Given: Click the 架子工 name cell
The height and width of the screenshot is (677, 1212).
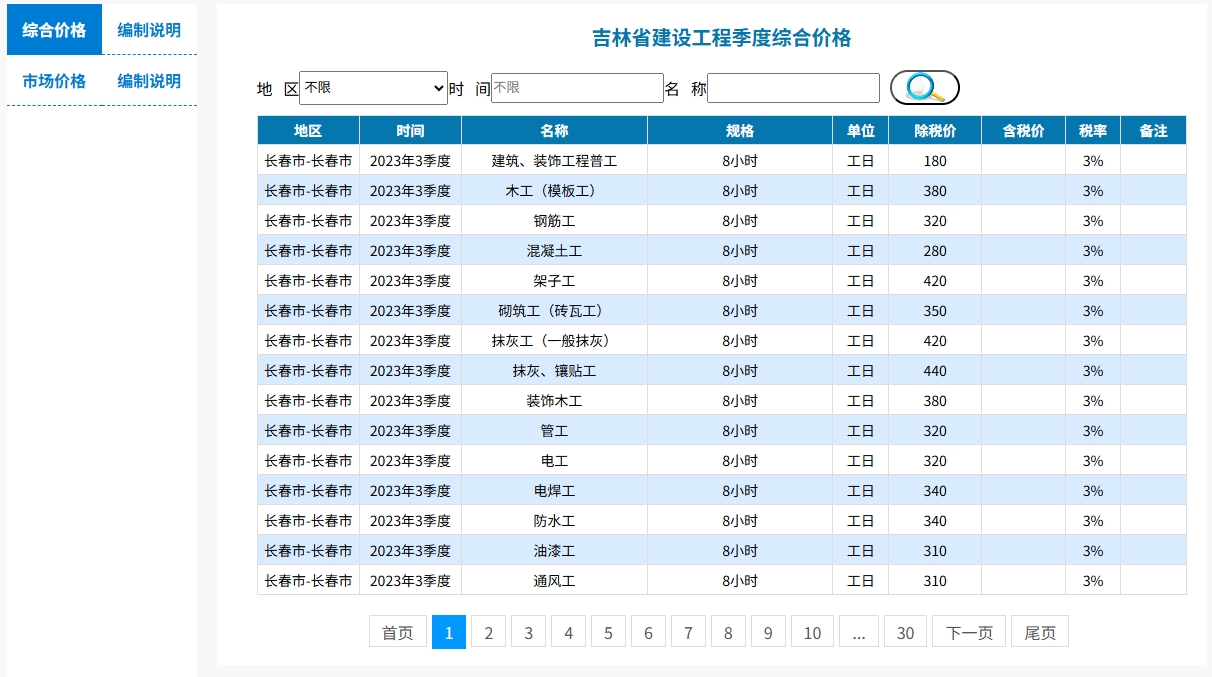Looking at the screenshot, I should [554, 281].
